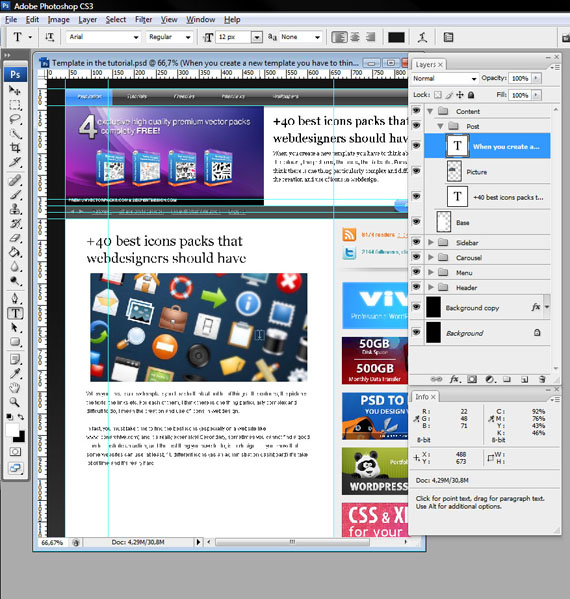This screenshot has width=570, height=599.
Task: Open the Filter menu
Action: click(x=143, y=19)
